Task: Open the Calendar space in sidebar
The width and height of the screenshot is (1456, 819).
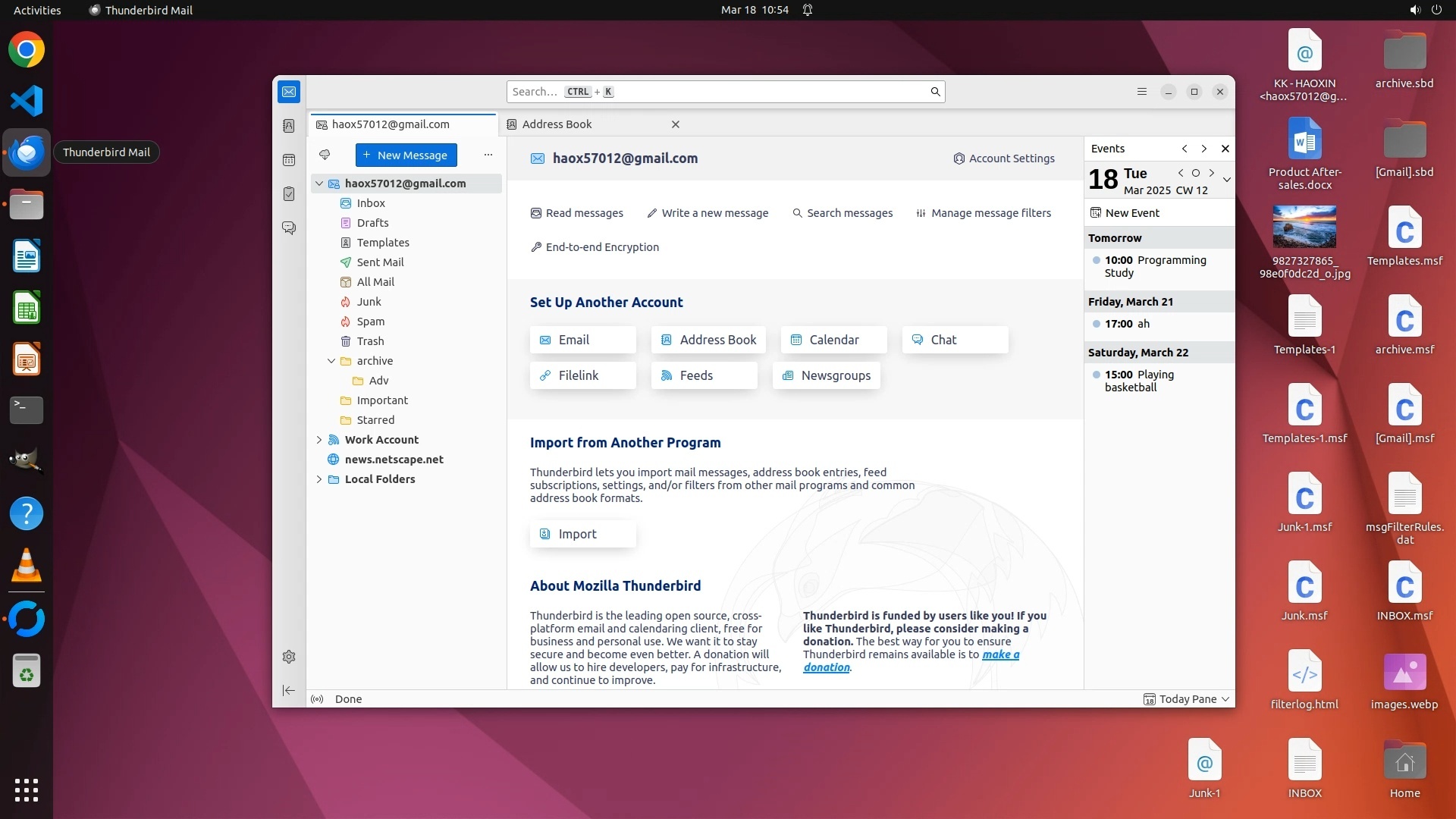Action: coord(289,160)
